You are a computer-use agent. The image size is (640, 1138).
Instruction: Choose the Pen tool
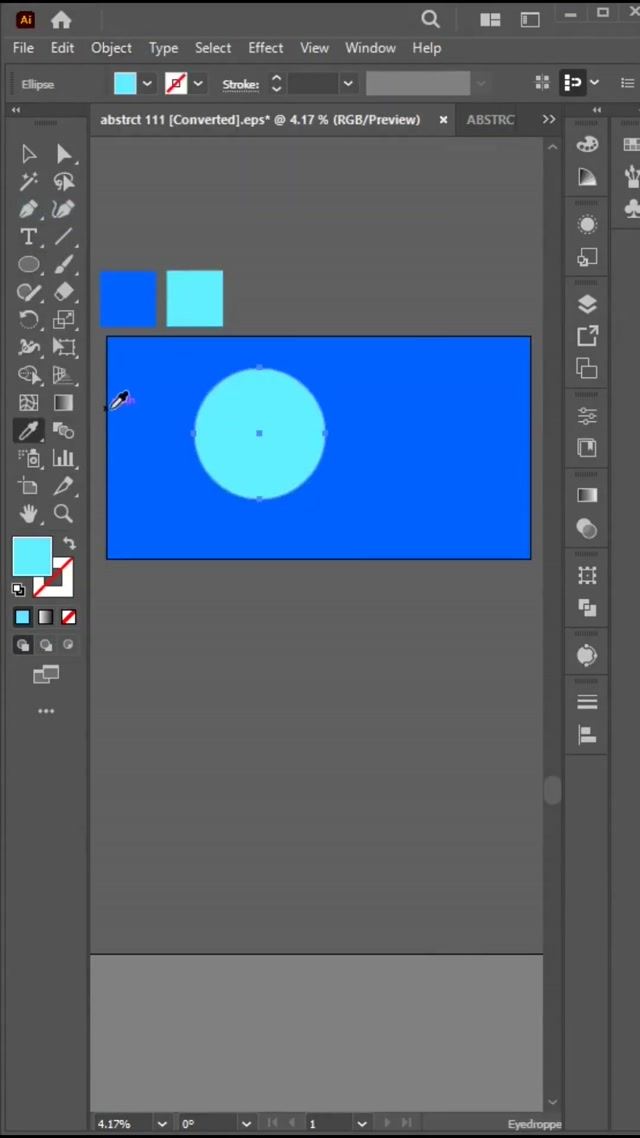(x=28, y=209)
